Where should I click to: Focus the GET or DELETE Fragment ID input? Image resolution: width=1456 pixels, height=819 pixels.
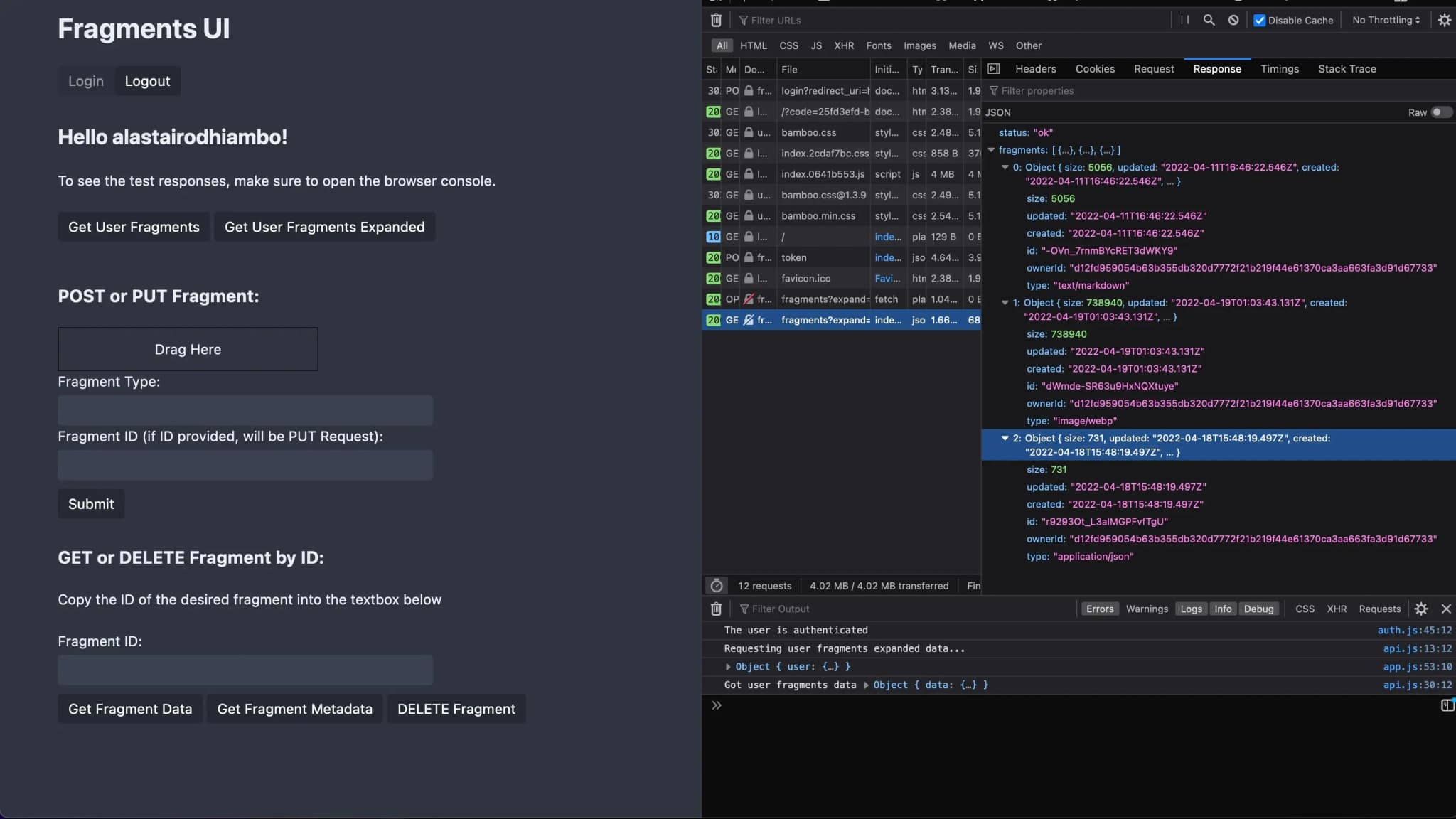tap(245, 670)
